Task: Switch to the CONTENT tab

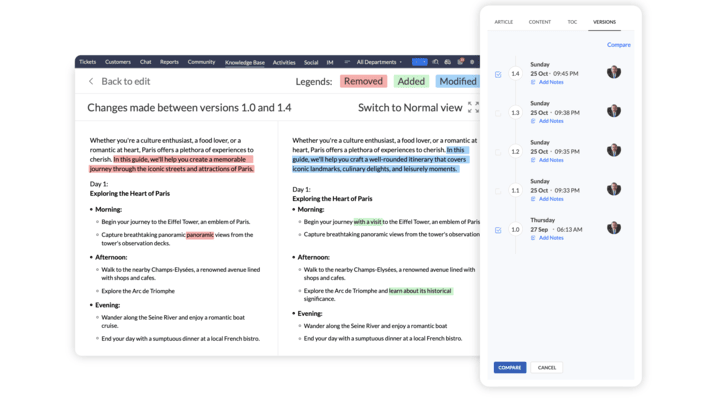Action: pyautogui.click(x=540, y=22)
